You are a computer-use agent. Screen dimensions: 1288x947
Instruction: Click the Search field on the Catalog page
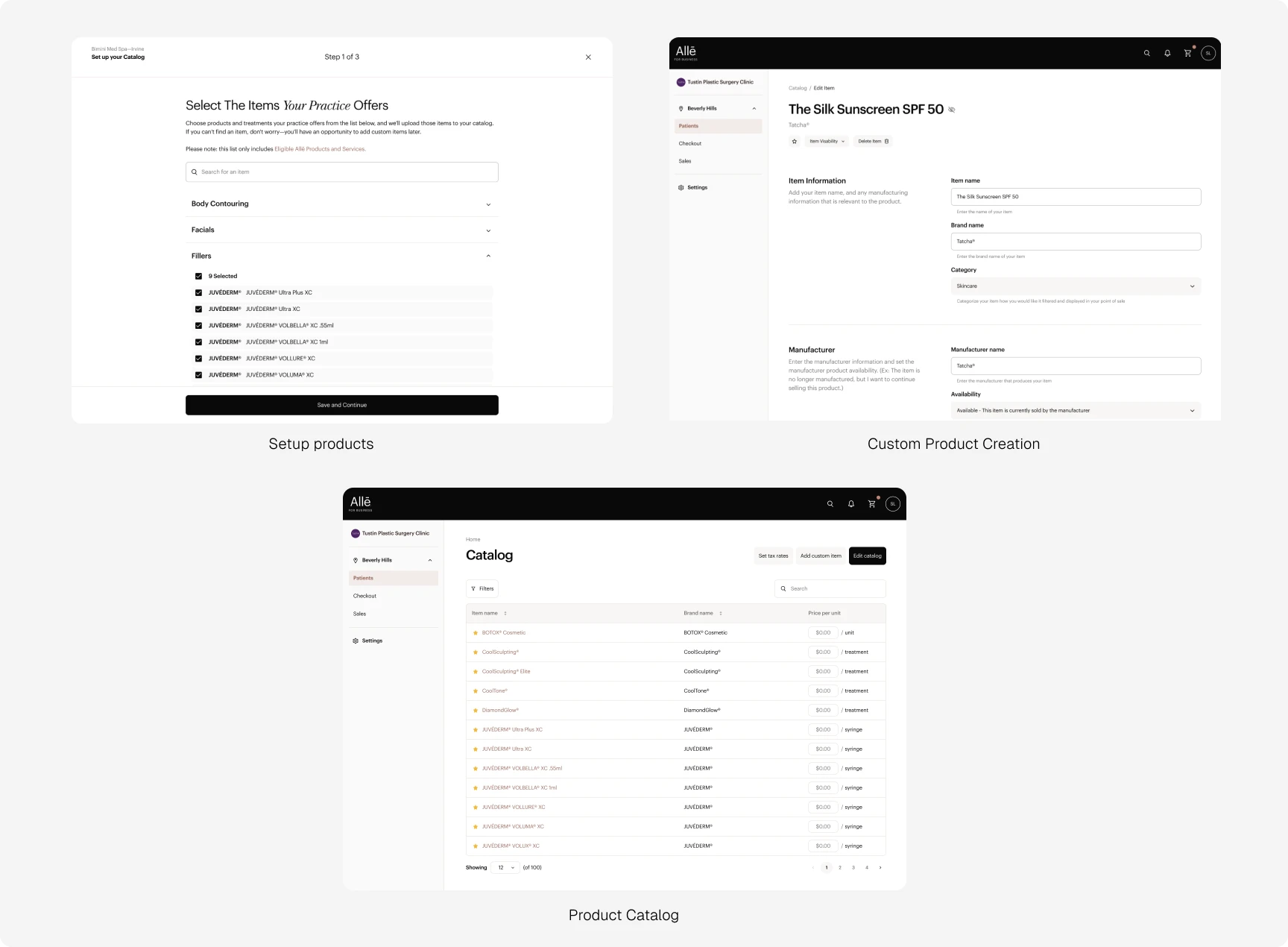830,588
